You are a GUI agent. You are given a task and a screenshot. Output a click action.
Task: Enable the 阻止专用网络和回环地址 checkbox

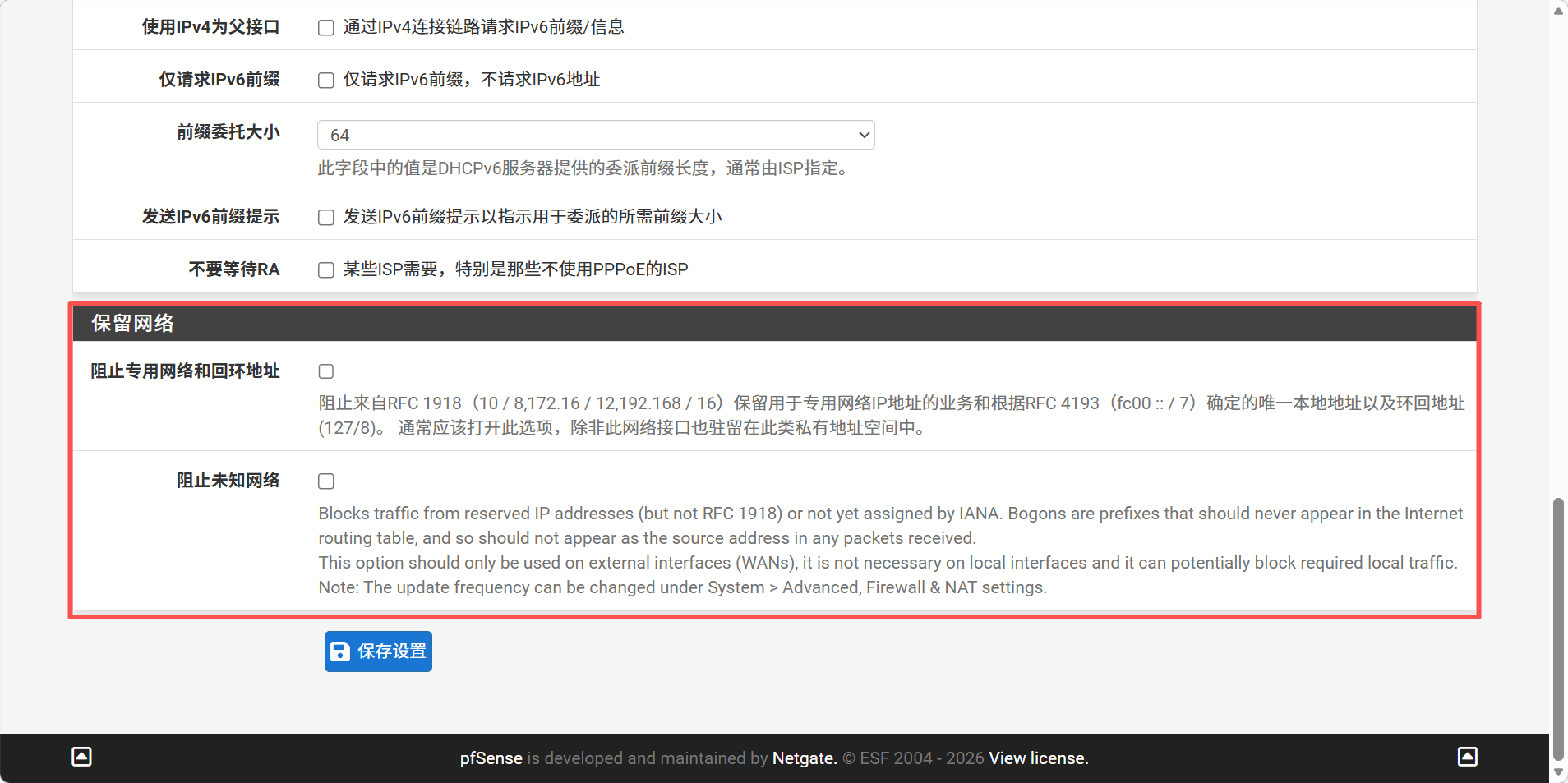point(326,371)
